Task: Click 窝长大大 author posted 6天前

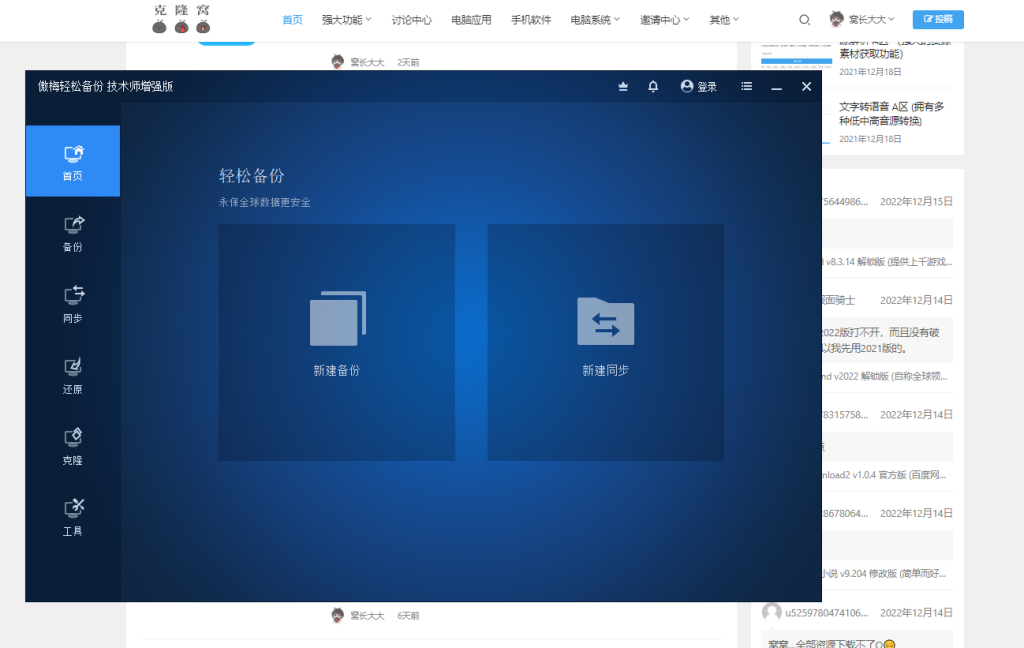Action: click(x=367, y=615)
